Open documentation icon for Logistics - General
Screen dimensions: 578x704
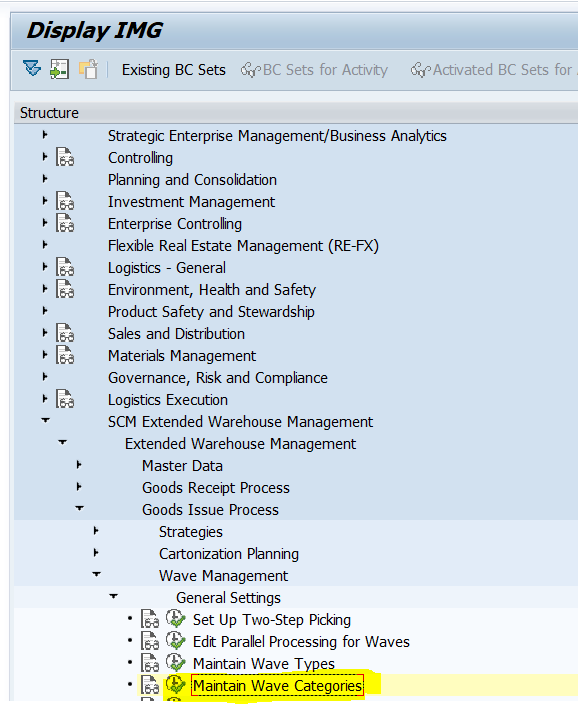65,267
